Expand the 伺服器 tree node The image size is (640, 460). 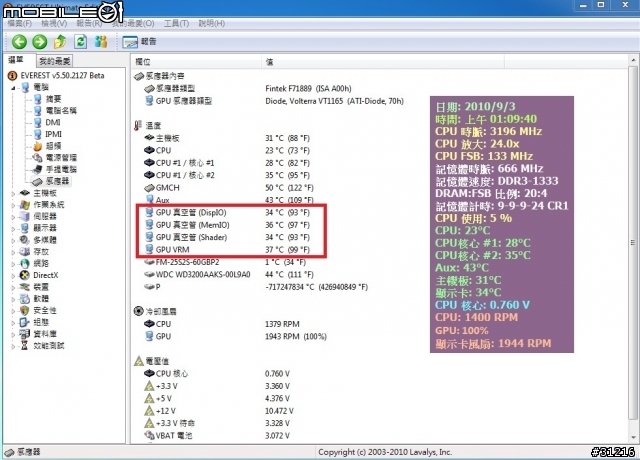[13, 217]
